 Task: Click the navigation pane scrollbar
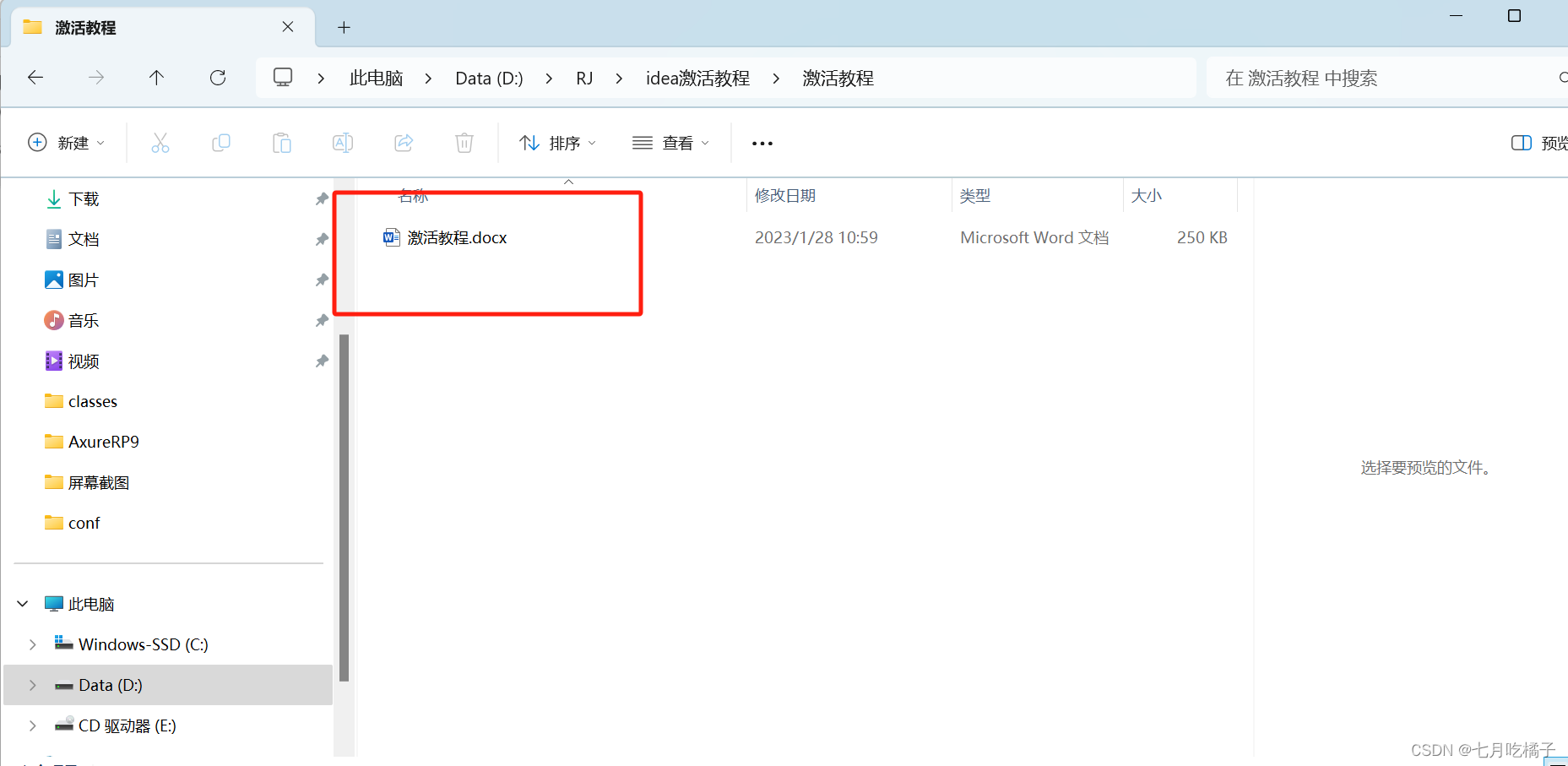point(344,507)
